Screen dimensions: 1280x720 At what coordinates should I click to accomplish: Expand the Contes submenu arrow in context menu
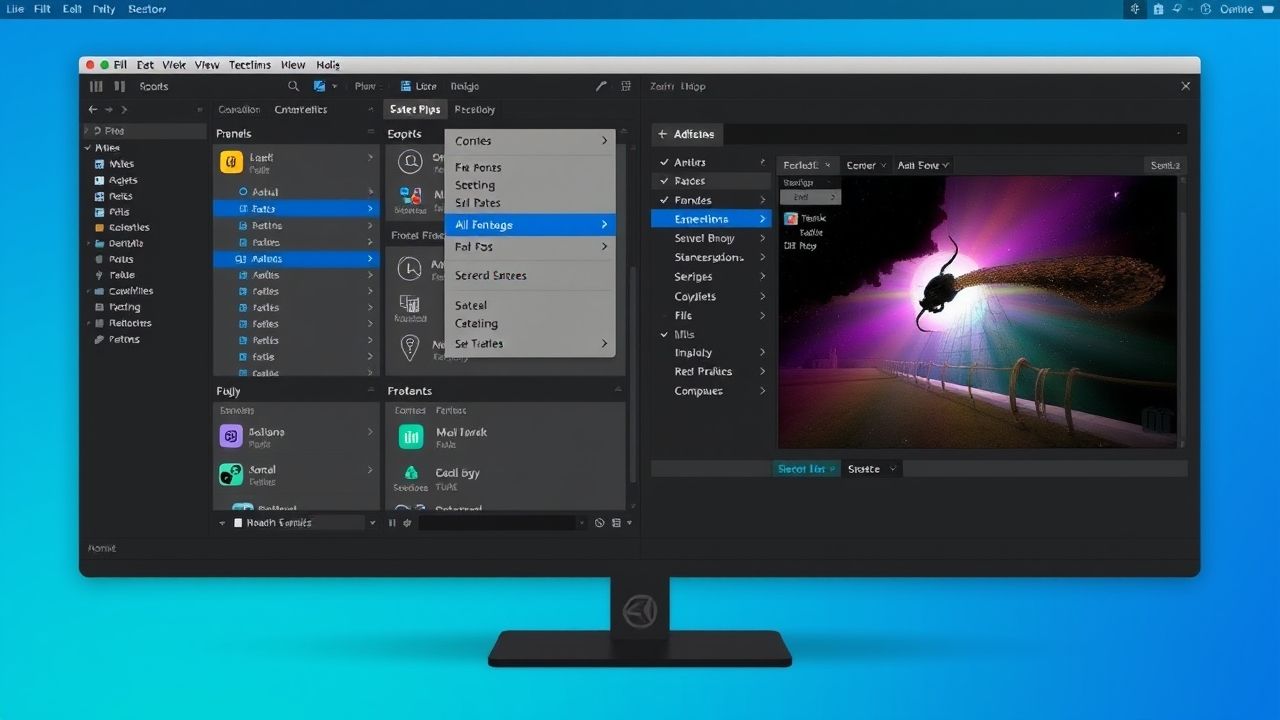click(604, 141)
